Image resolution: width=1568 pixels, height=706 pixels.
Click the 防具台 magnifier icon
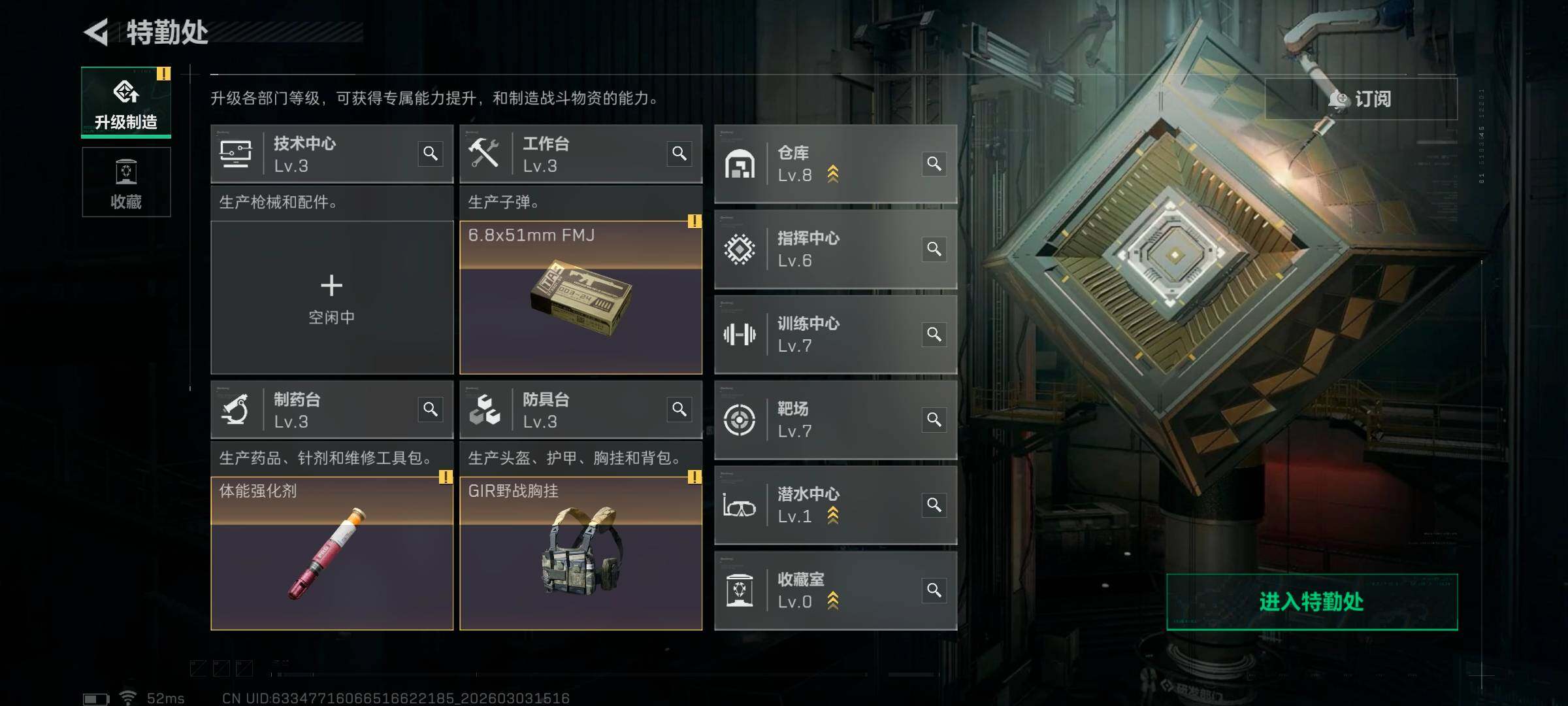pyautogui.click(x=679, y=409)
